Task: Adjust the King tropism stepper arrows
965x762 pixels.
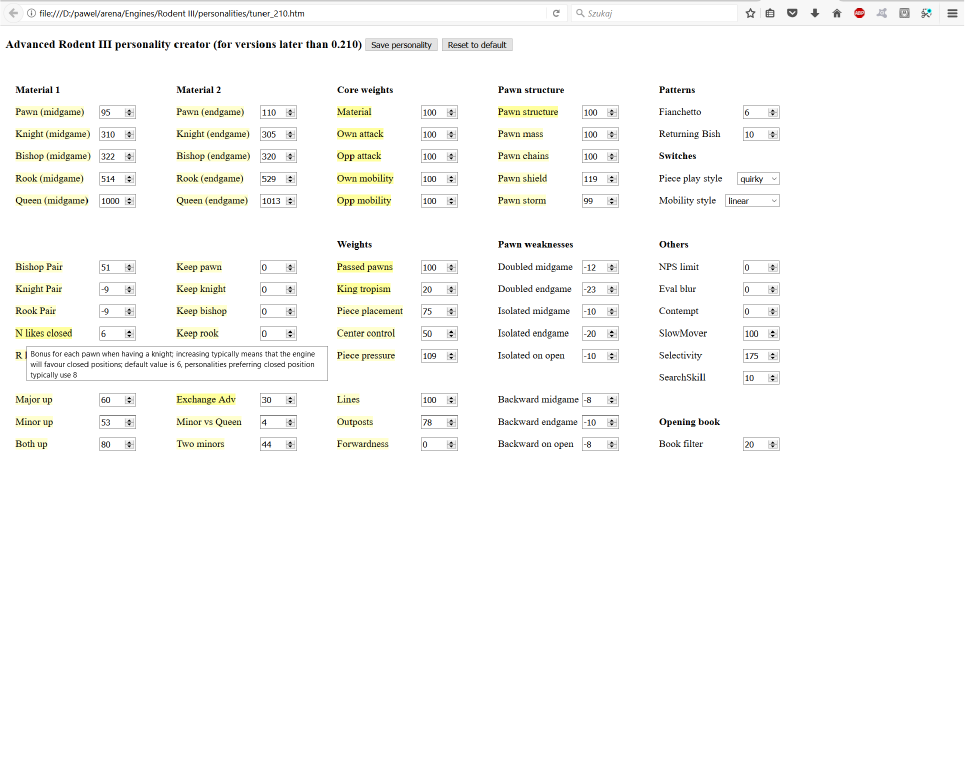Action: coord(451,289)
